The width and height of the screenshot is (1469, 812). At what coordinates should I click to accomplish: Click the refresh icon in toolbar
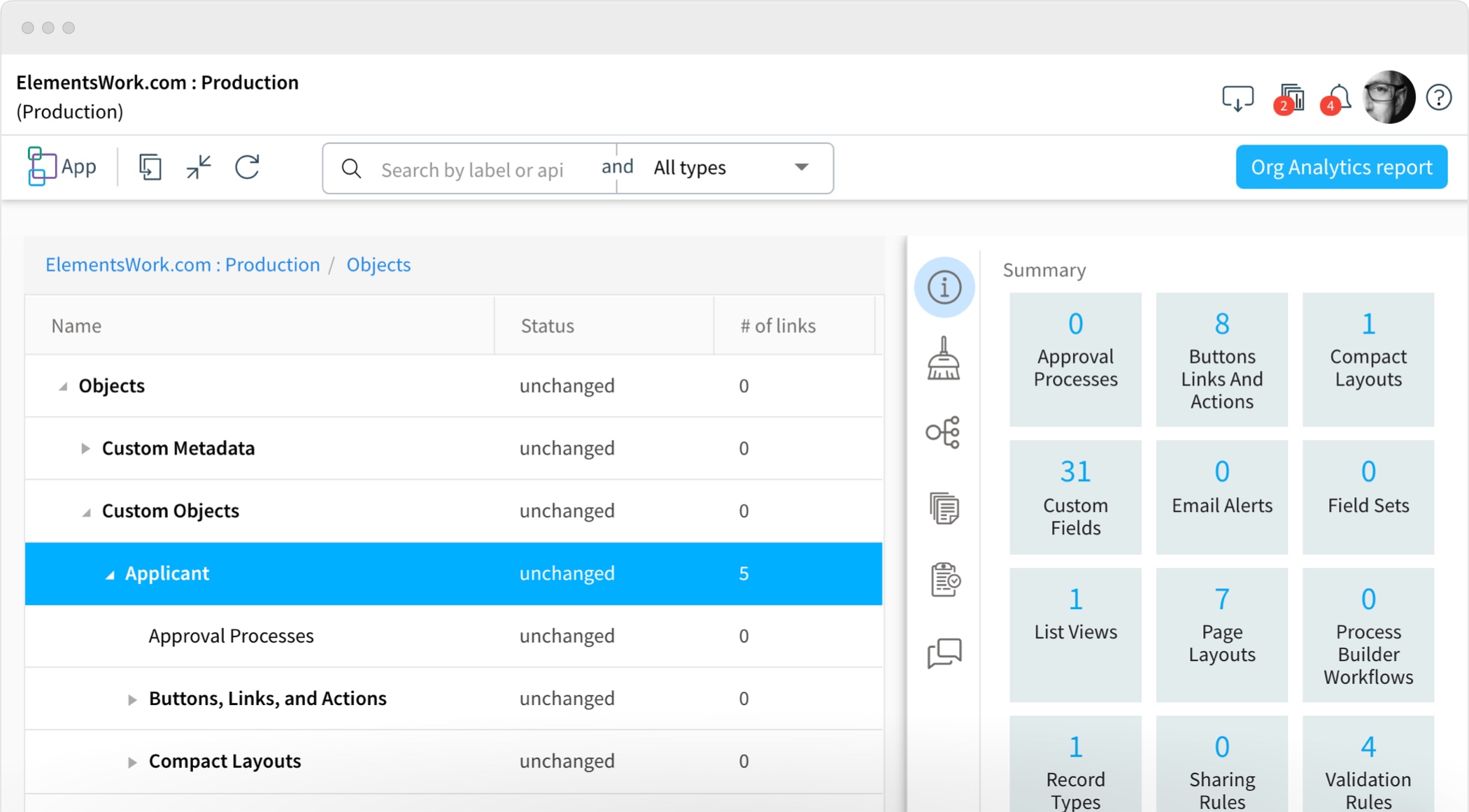[247, 168]
